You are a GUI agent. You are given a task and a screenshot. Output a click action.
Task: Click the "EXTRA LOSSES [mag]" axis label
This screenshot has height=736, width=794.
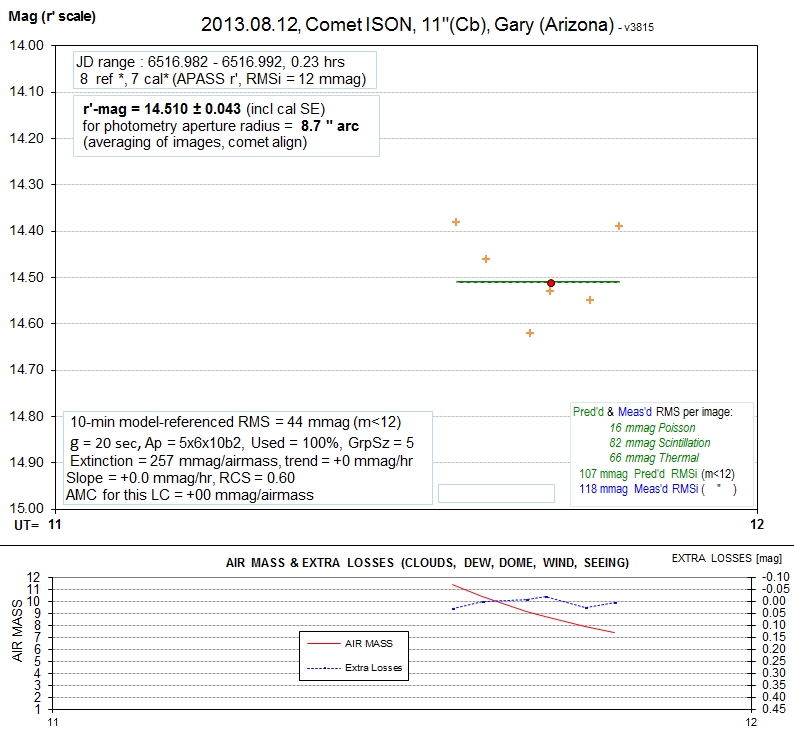727,558
